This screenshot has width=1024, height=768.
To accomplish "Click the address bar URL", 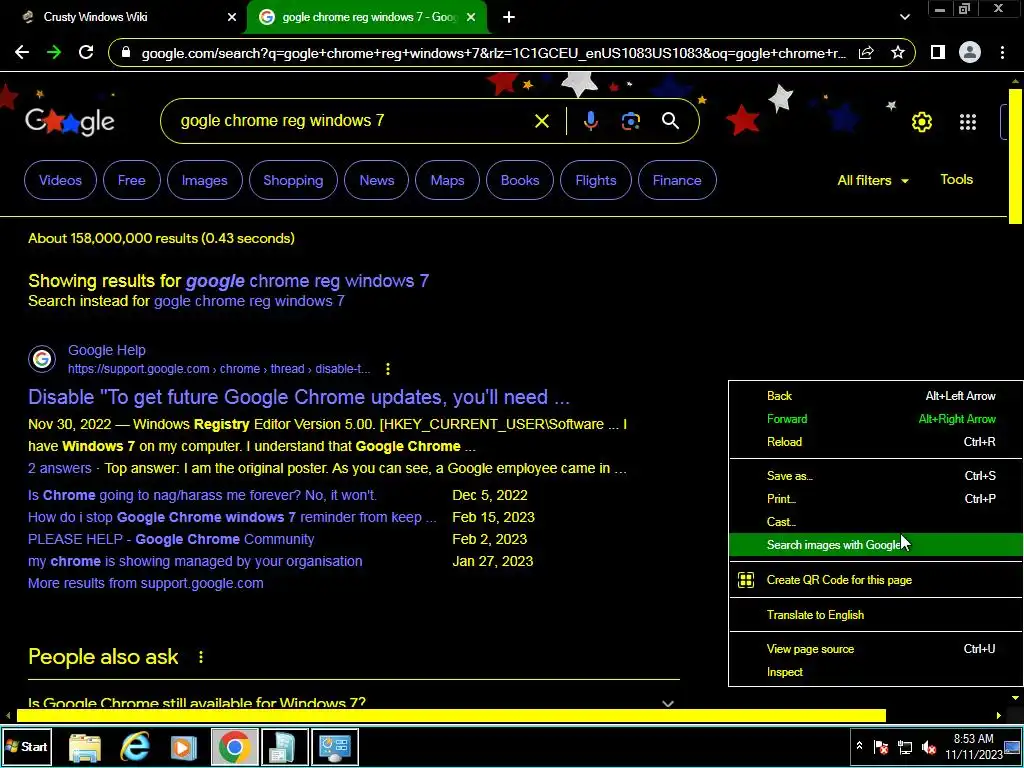I will click(494, 53).
